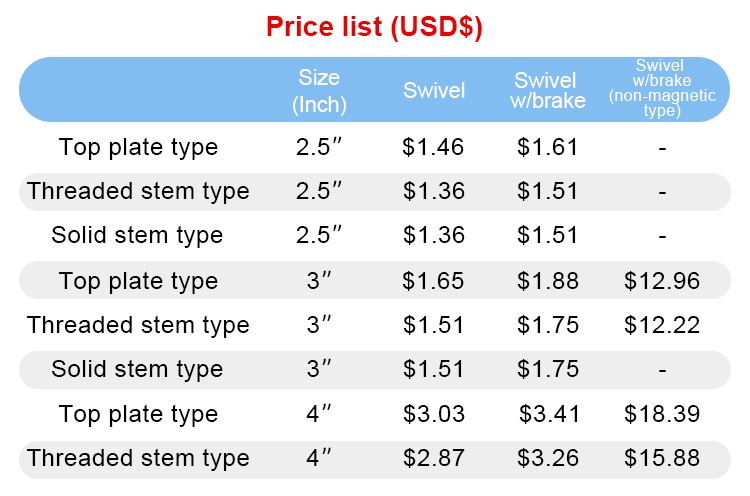
Task: Select the $3.03 swivel price
Action: coord(433,414)
